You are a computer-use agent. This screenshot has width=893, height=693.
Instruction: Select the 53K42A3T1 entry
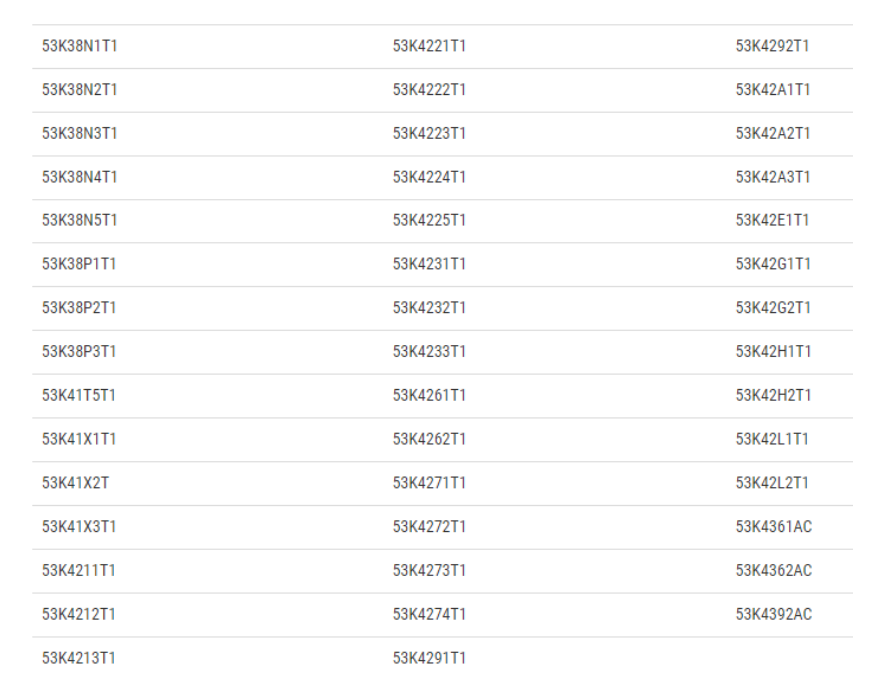point(773,177)
